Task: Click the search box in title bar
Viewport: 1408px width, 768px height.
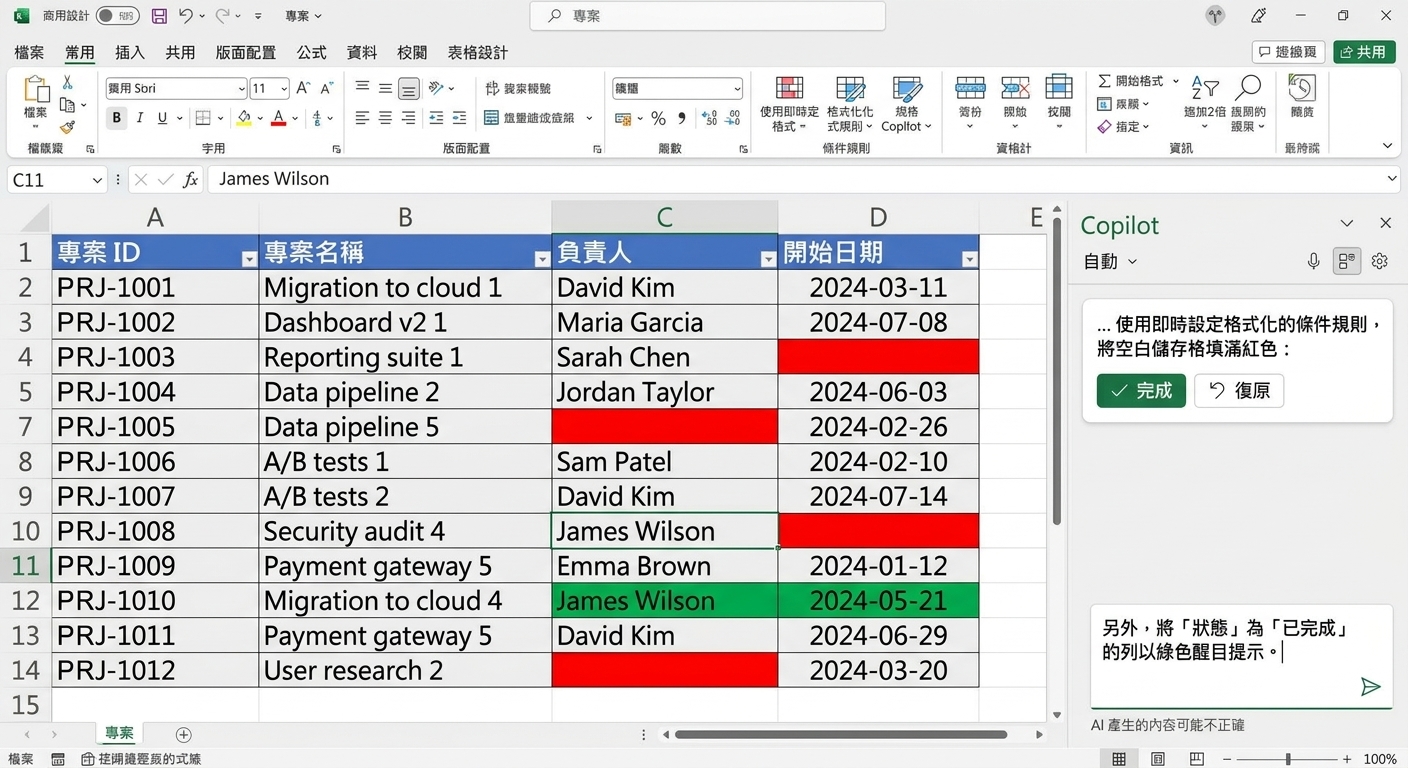Action: tap(708, 16)
